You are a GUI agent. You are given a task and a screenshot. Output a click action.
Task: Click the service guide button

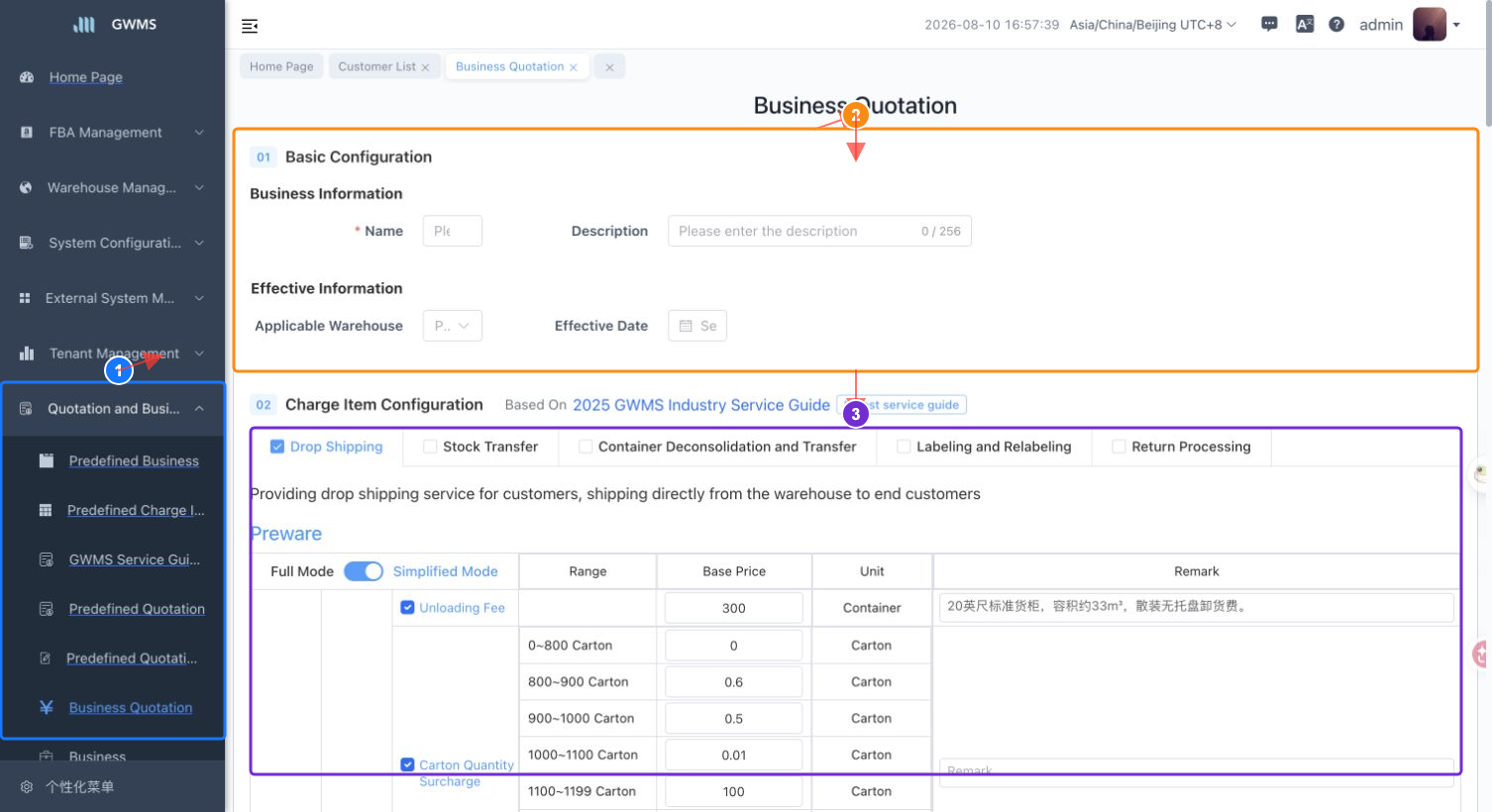[902, 405]
